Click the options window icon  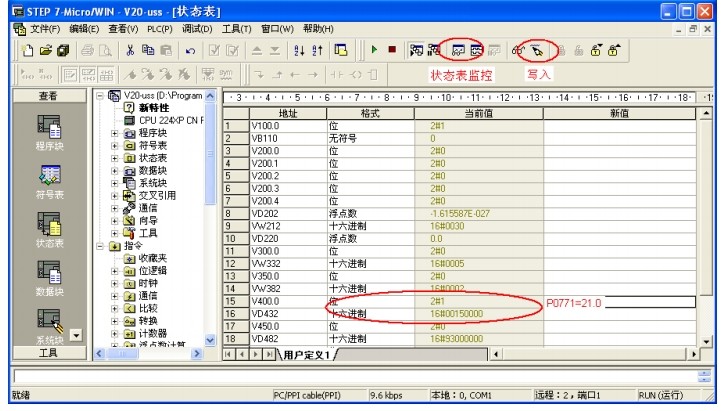pyautogui.click(x=341, y=50)
